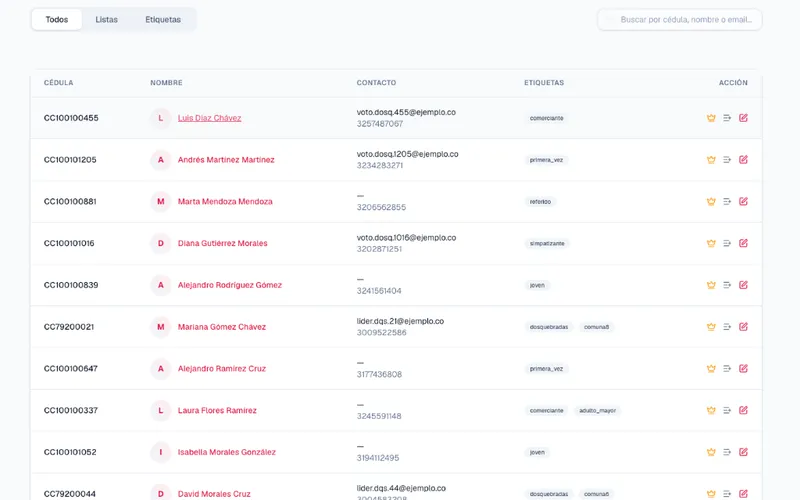The height and width of the screenshot is (500, 800).
Task: Click the crown icon for Luis Díaz Chávez
Action: pyautogui.click(x=711, y=118)
